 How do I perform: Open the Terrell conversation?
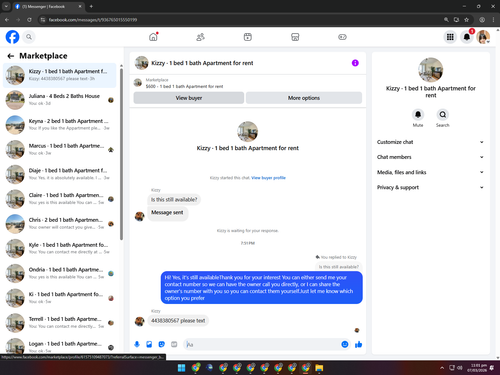(60, 323)
